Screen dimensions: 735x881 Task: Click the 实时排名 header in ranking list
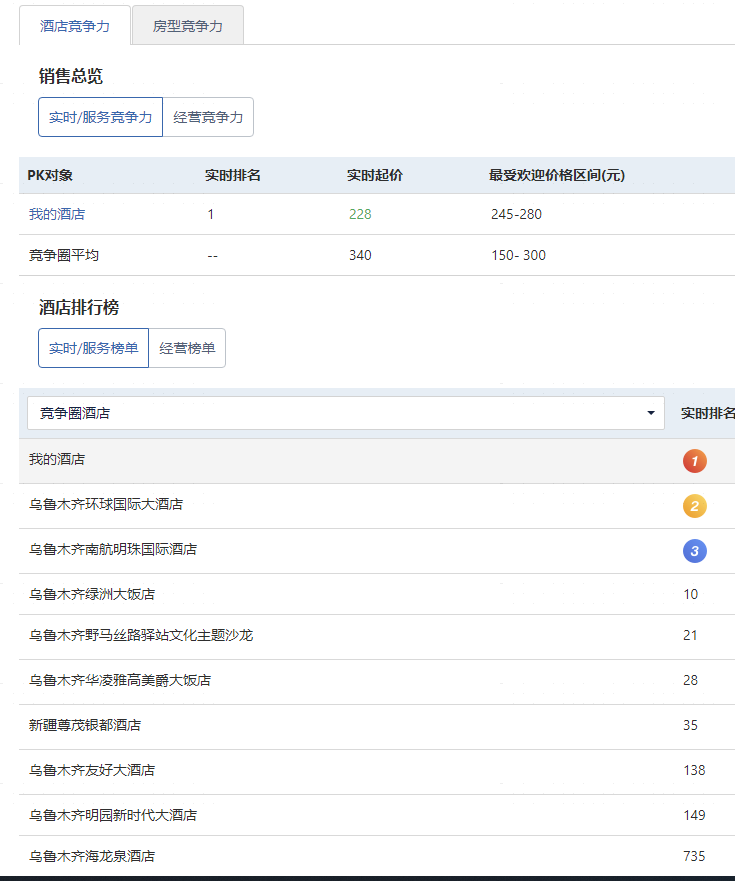click(707, 413)
